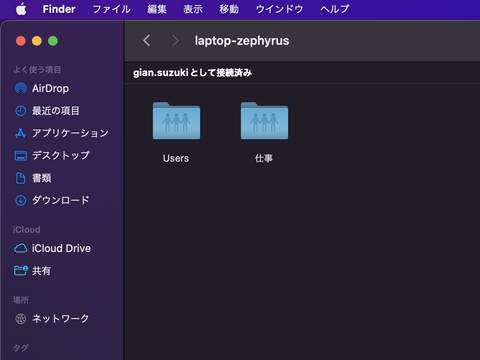Open the 編集 menu
The width and height of the screenshot is (480, 360).
point(157,9)
